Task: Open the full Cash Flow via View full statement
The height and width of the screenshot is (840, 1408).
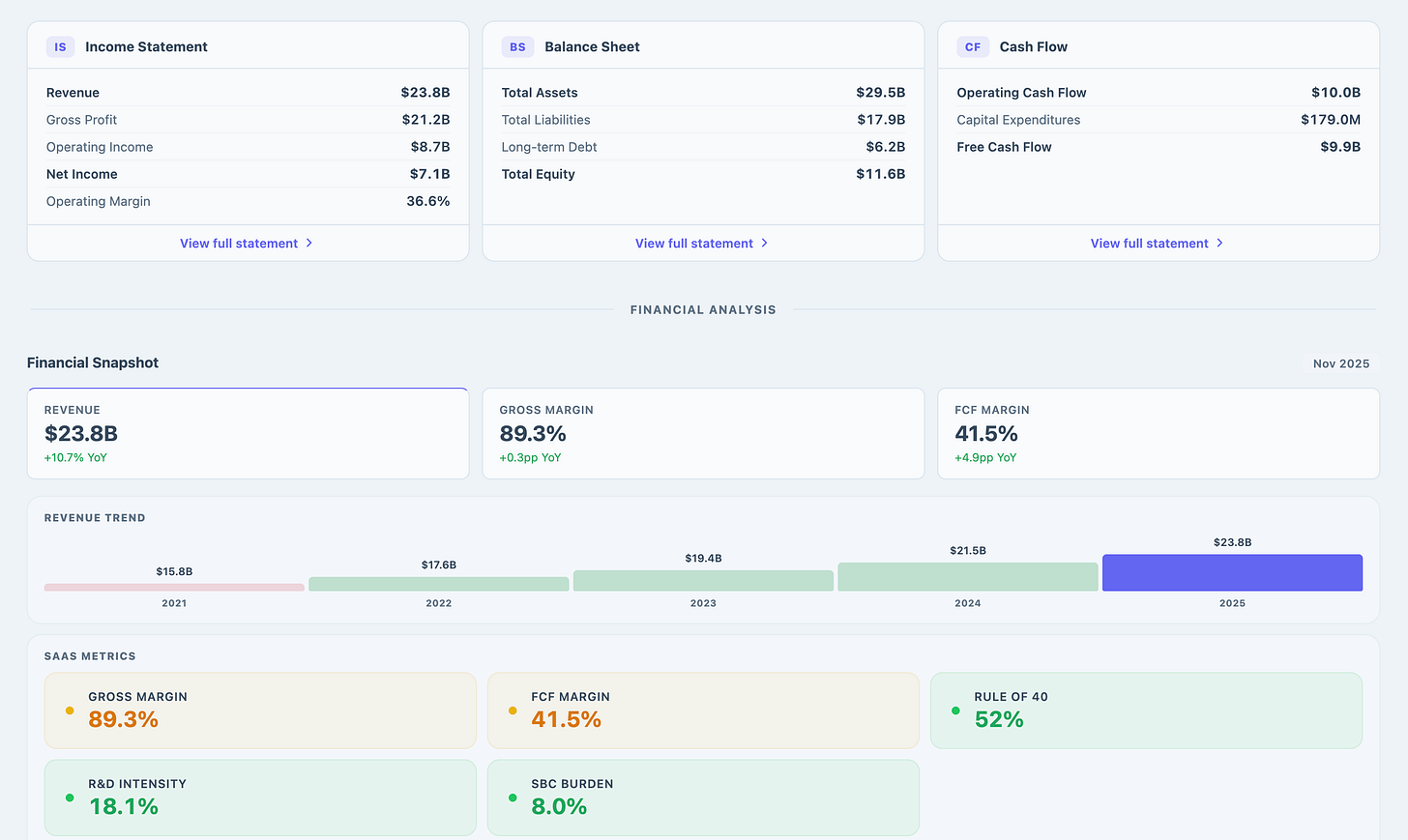Action: point(1158,244)
